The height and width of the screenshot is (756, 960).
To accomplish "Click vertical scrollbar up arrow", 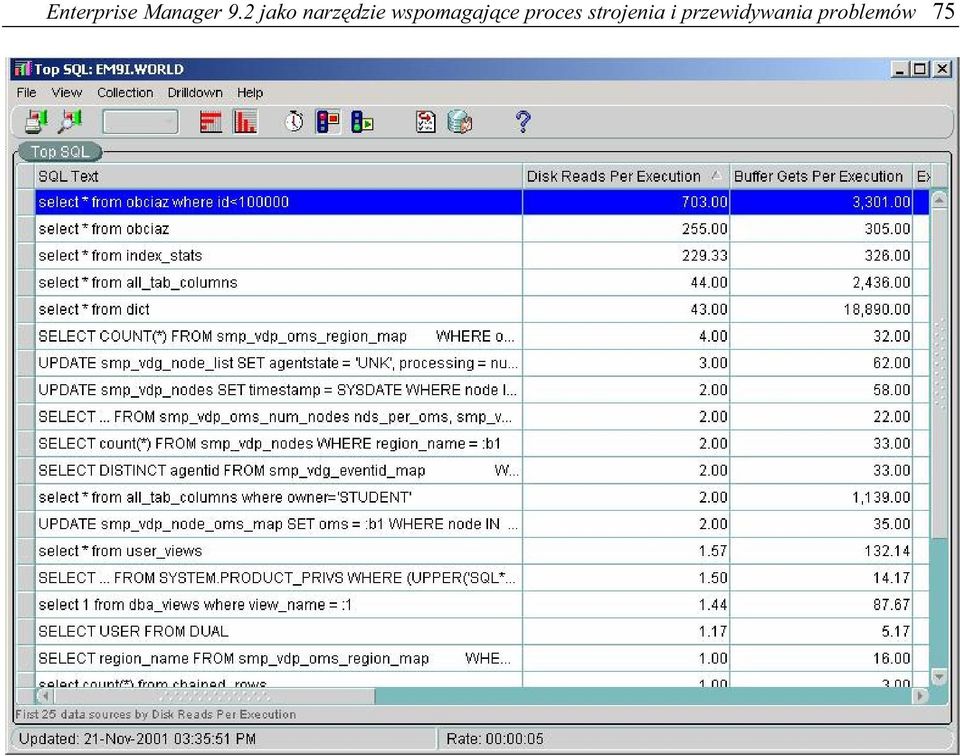I will point(939,200).
